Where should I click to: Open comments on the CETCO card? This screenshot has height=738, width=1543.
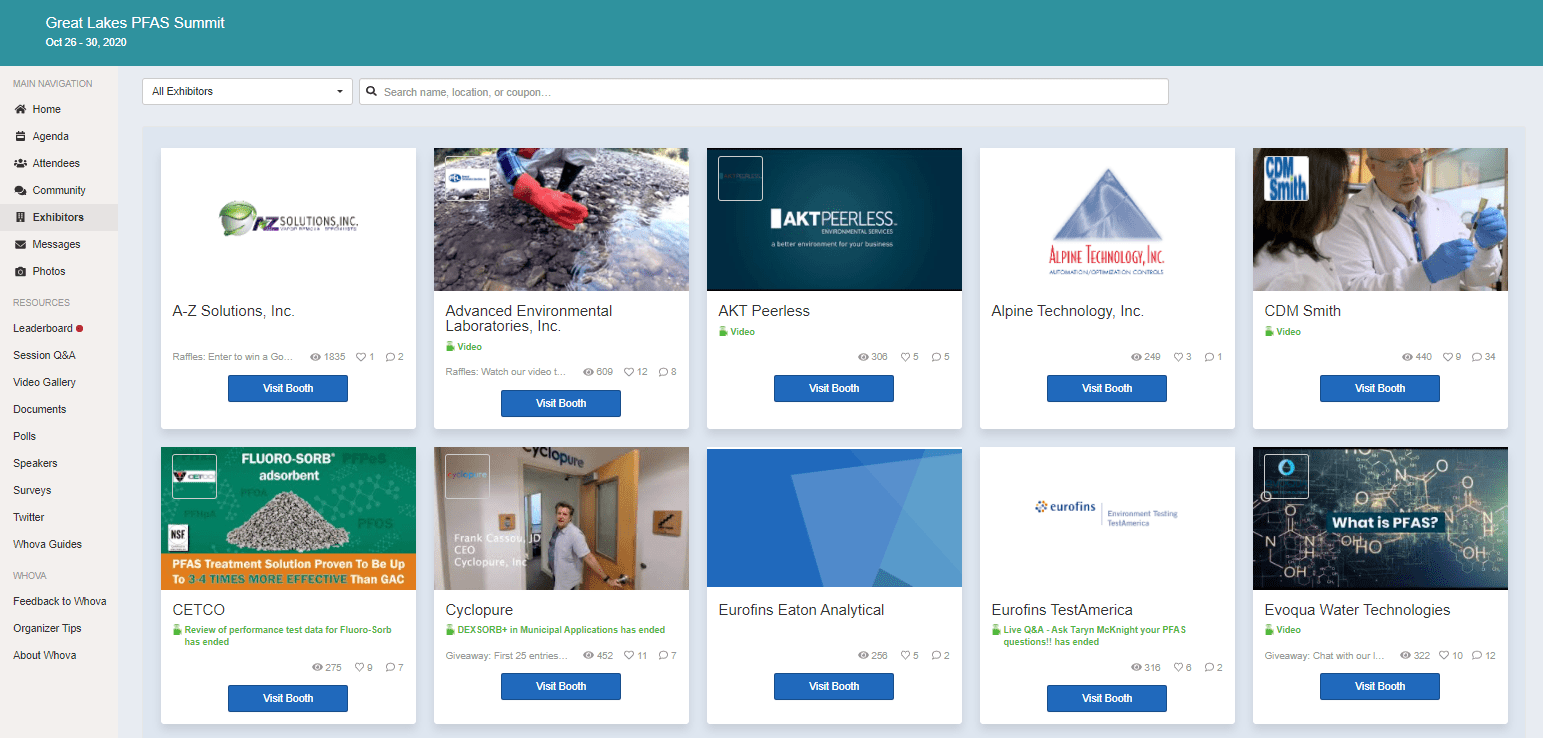(x=390, y=667)
